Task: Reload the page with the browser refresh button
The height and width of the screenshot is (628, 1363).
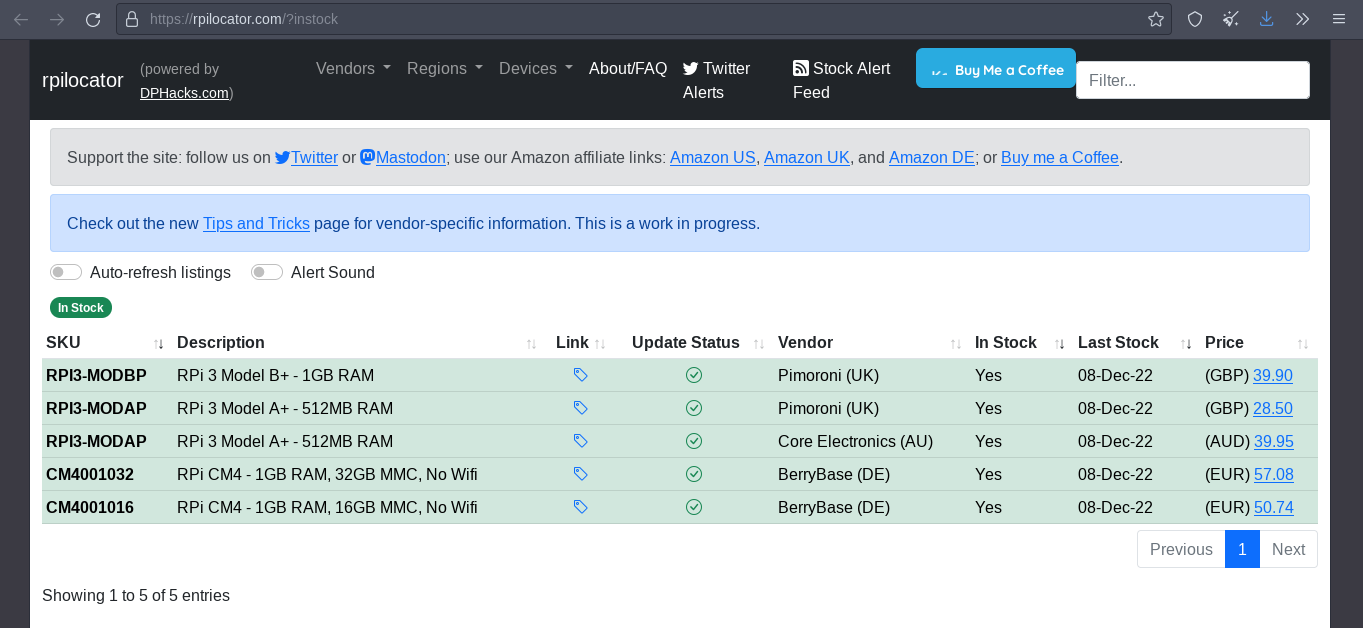Action: [x=93, y=19]
